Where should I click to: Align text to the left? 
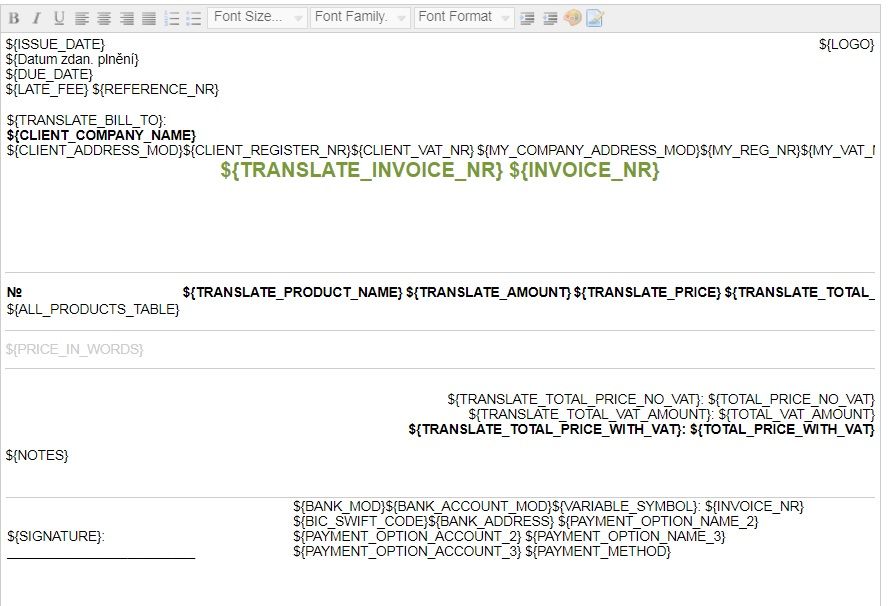coord(82,18)
